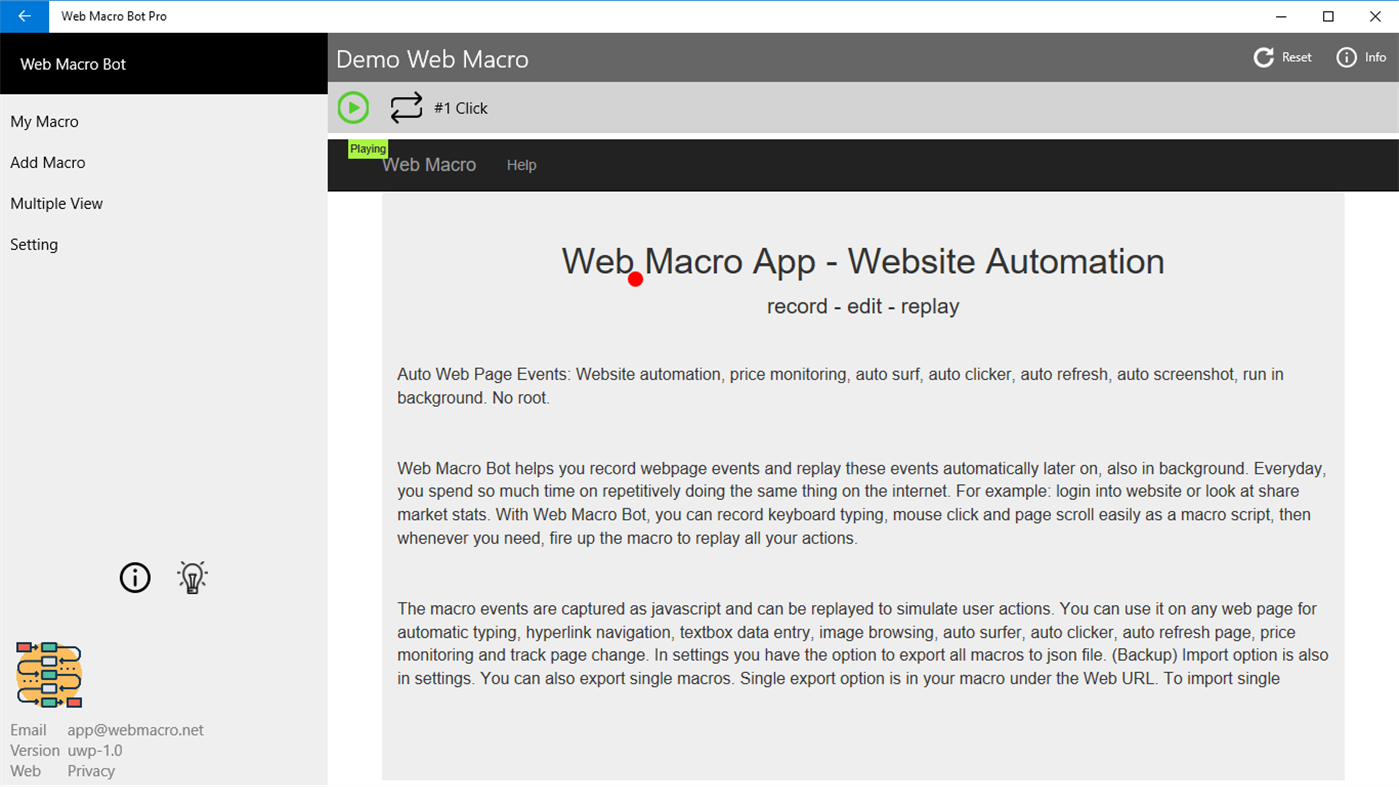Click the app@webmacro.net email address
Viewport: 1399px width, 787px height.
point(135,729)
